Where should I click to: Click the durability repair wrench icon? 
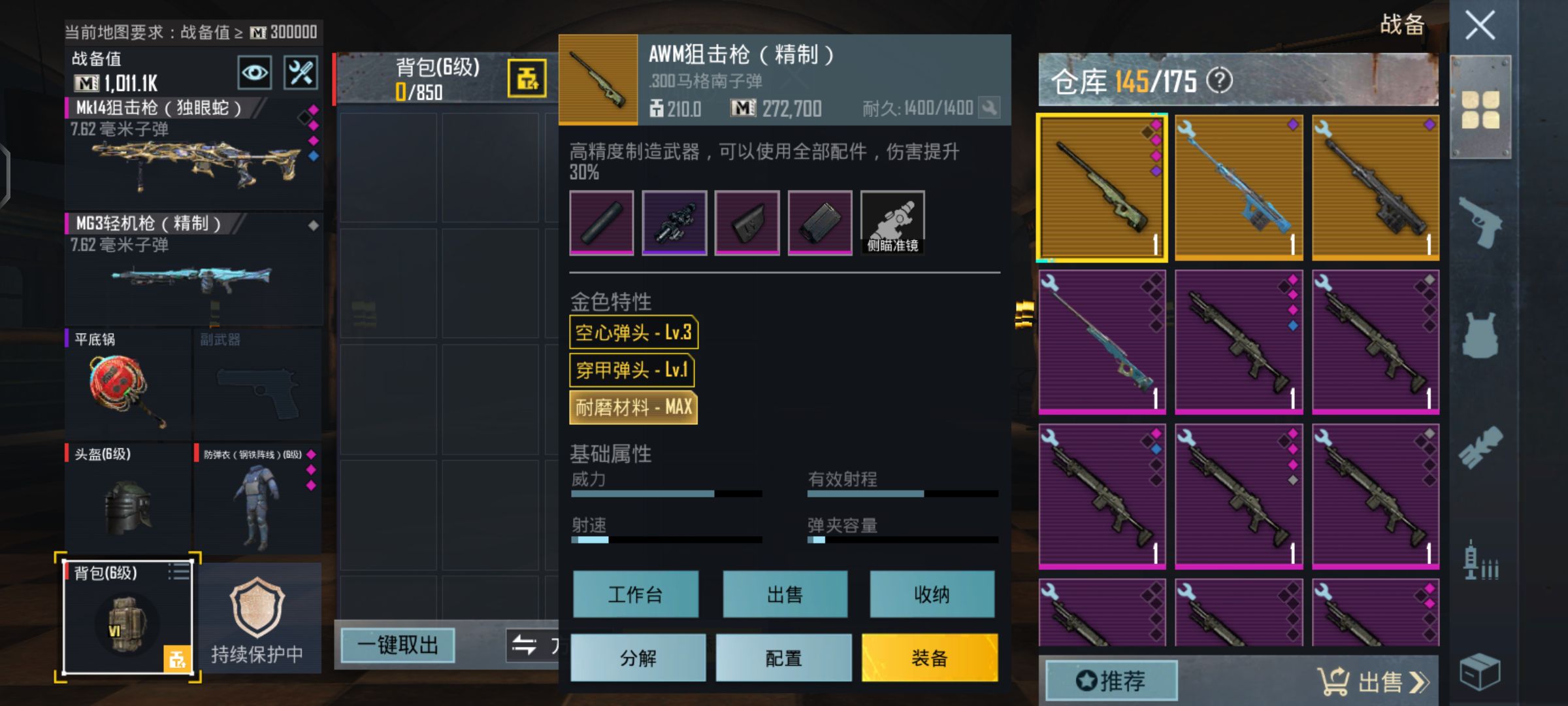pos(990,108)
